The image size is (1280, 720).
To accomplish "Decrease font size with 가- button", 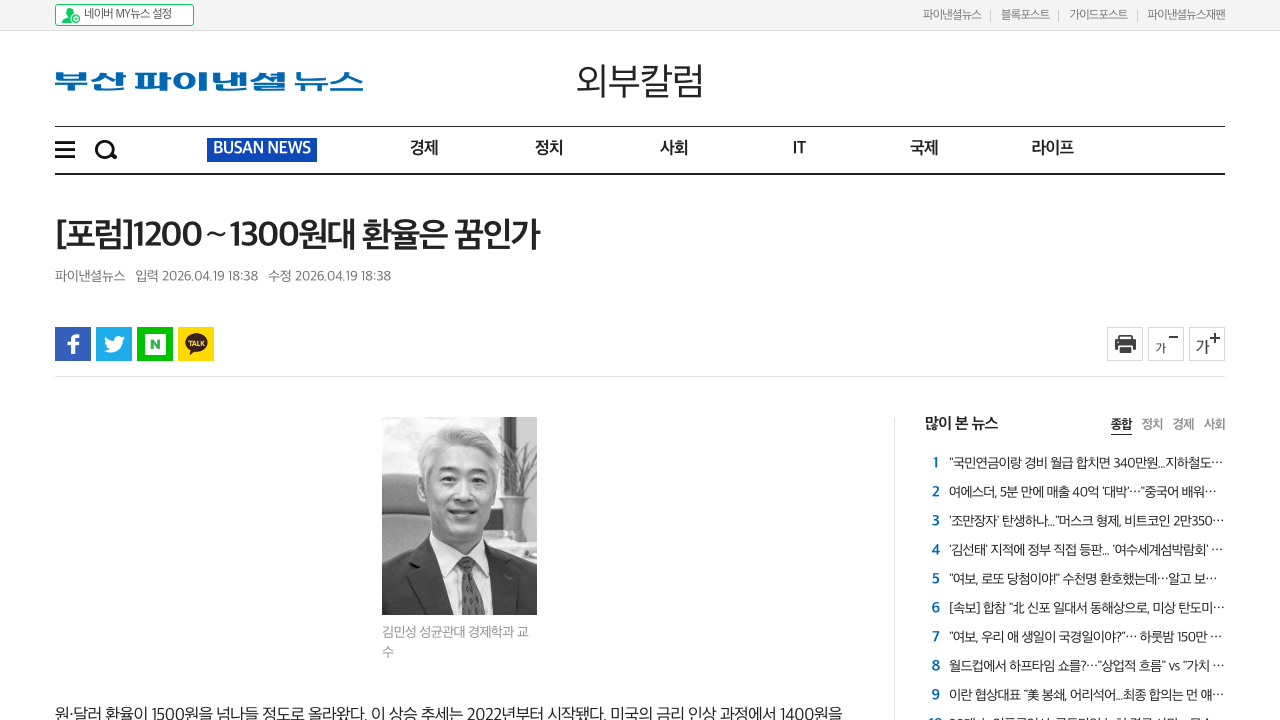I will point(1166,344).
